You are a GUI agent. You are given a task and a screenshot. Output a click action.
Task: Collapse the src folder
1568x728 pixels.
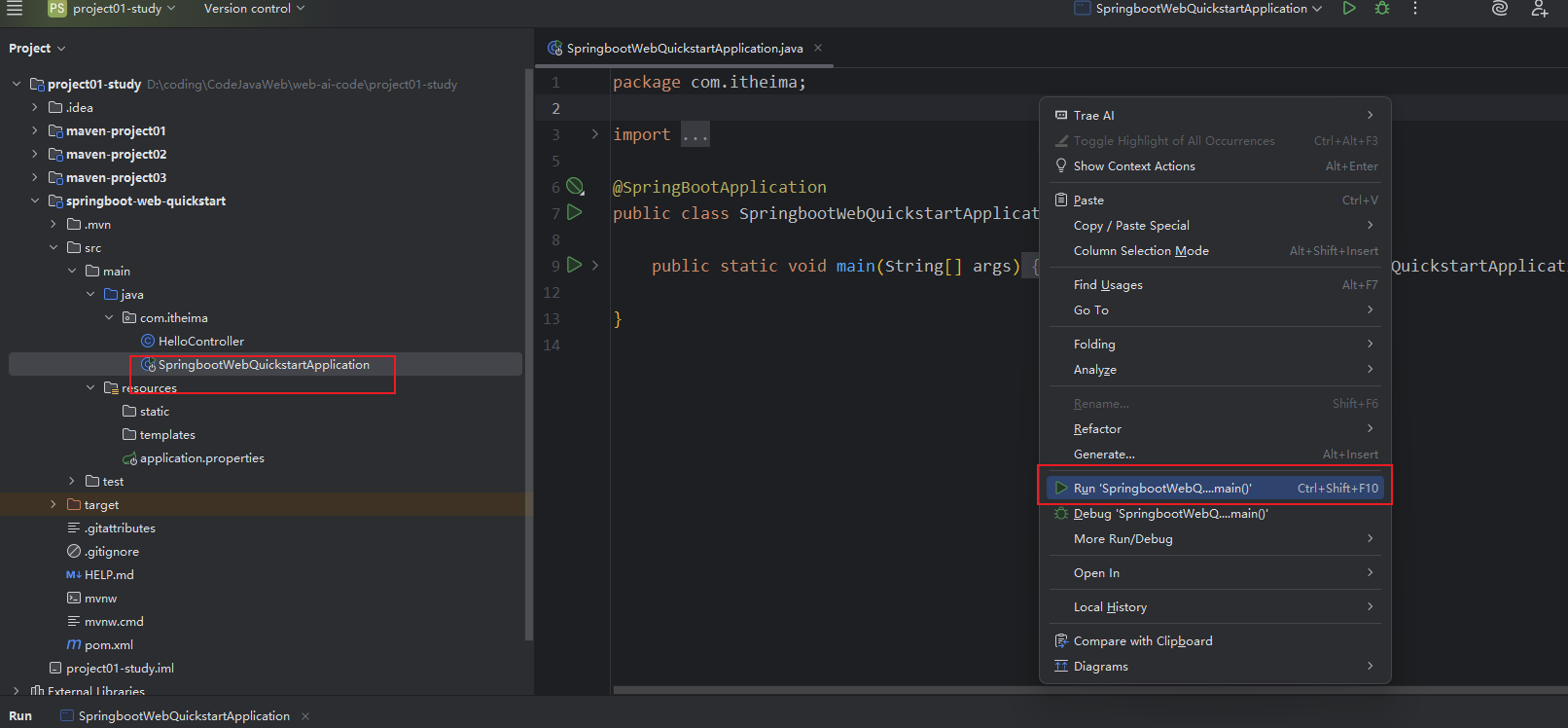(x=53, y=248)
